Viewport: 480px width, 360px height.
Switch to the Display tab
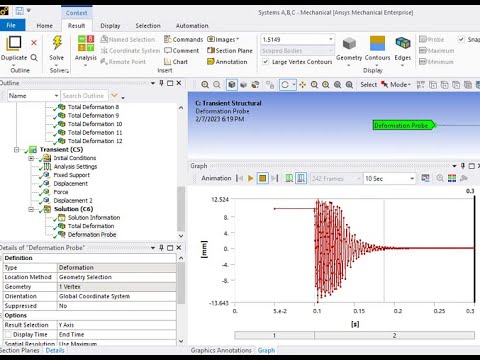[x=110, y=26]
